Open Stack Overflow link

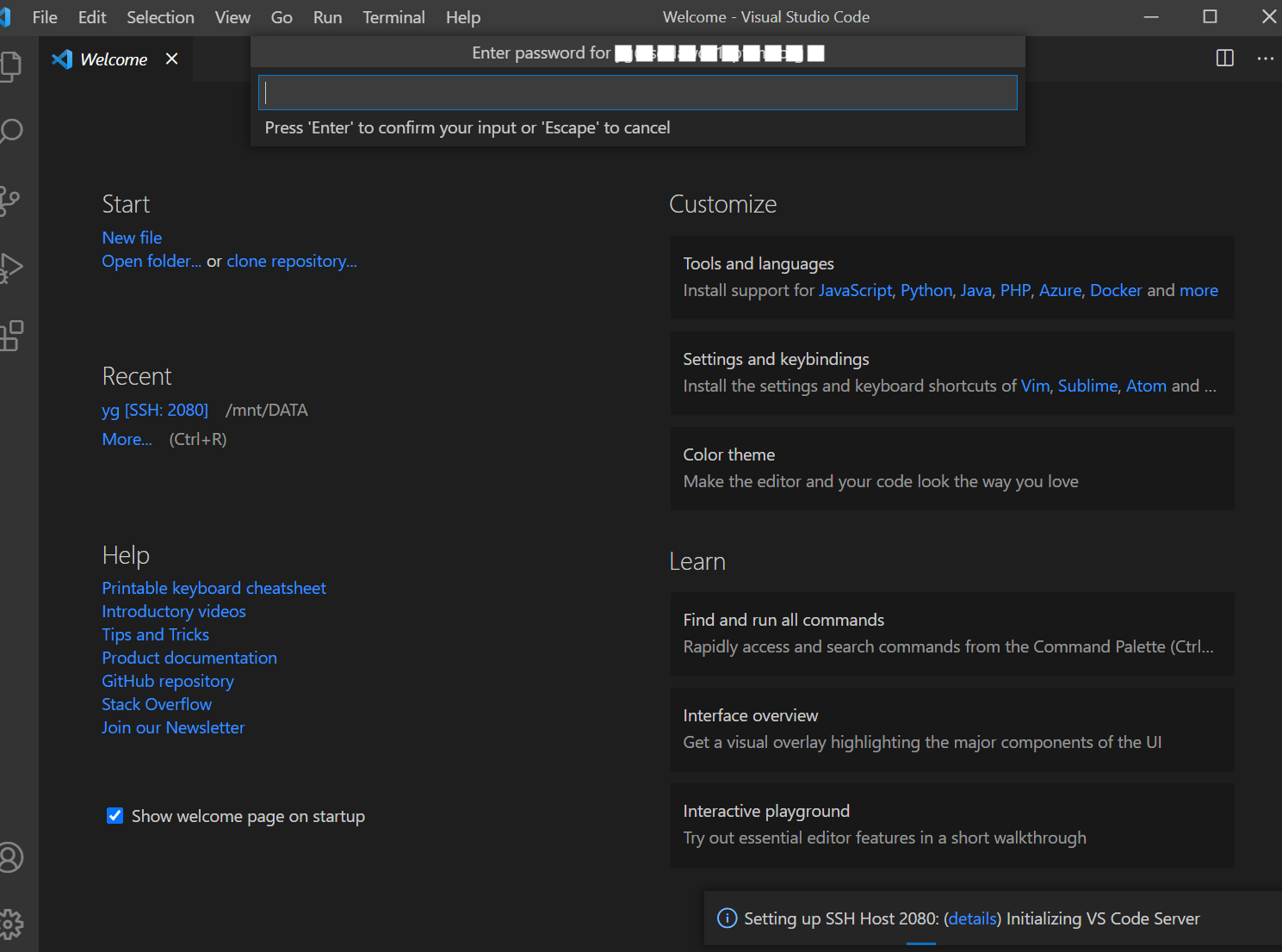(157, 704)
